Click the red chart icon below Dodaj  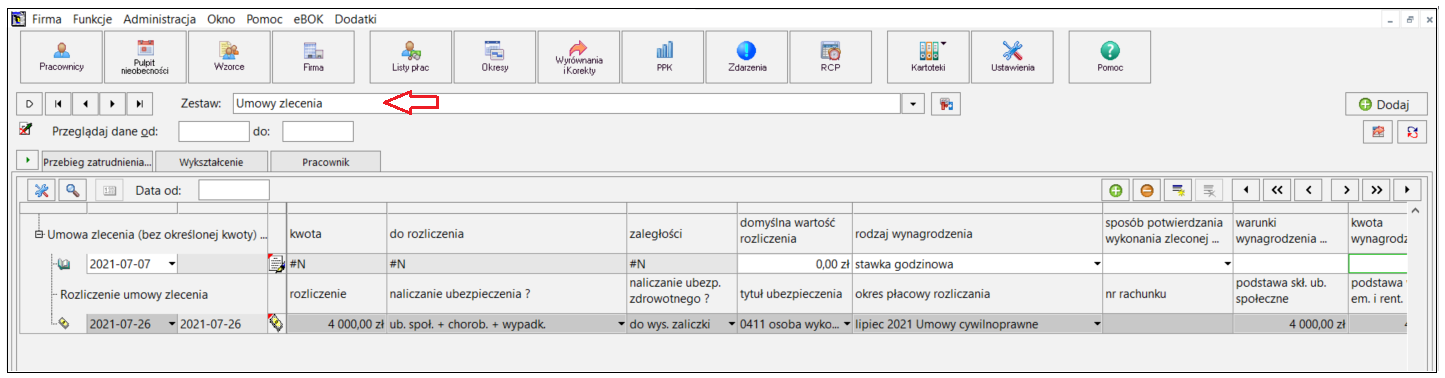click(x=1377, y=132)
